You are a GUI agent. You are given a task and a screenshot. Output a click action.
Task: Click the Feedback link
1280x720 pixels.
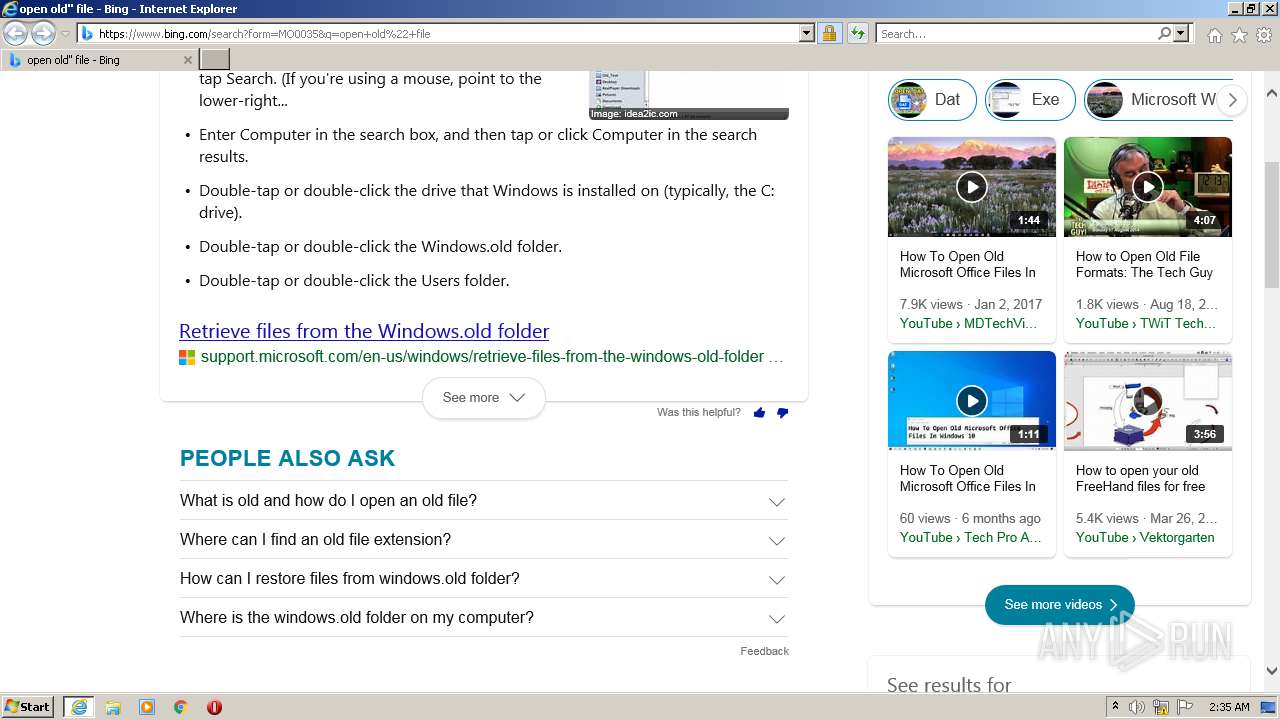(x=765, y=651)
